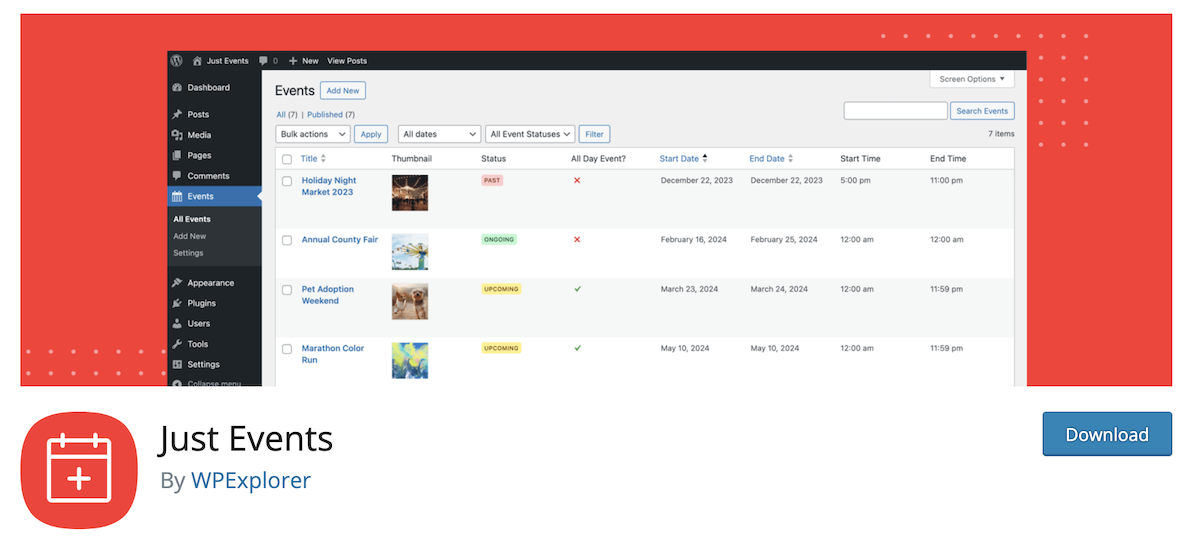Open the comments bubble icon in admin bar
The height and width of the screenshot is (539, 1200).
(263, 61)
